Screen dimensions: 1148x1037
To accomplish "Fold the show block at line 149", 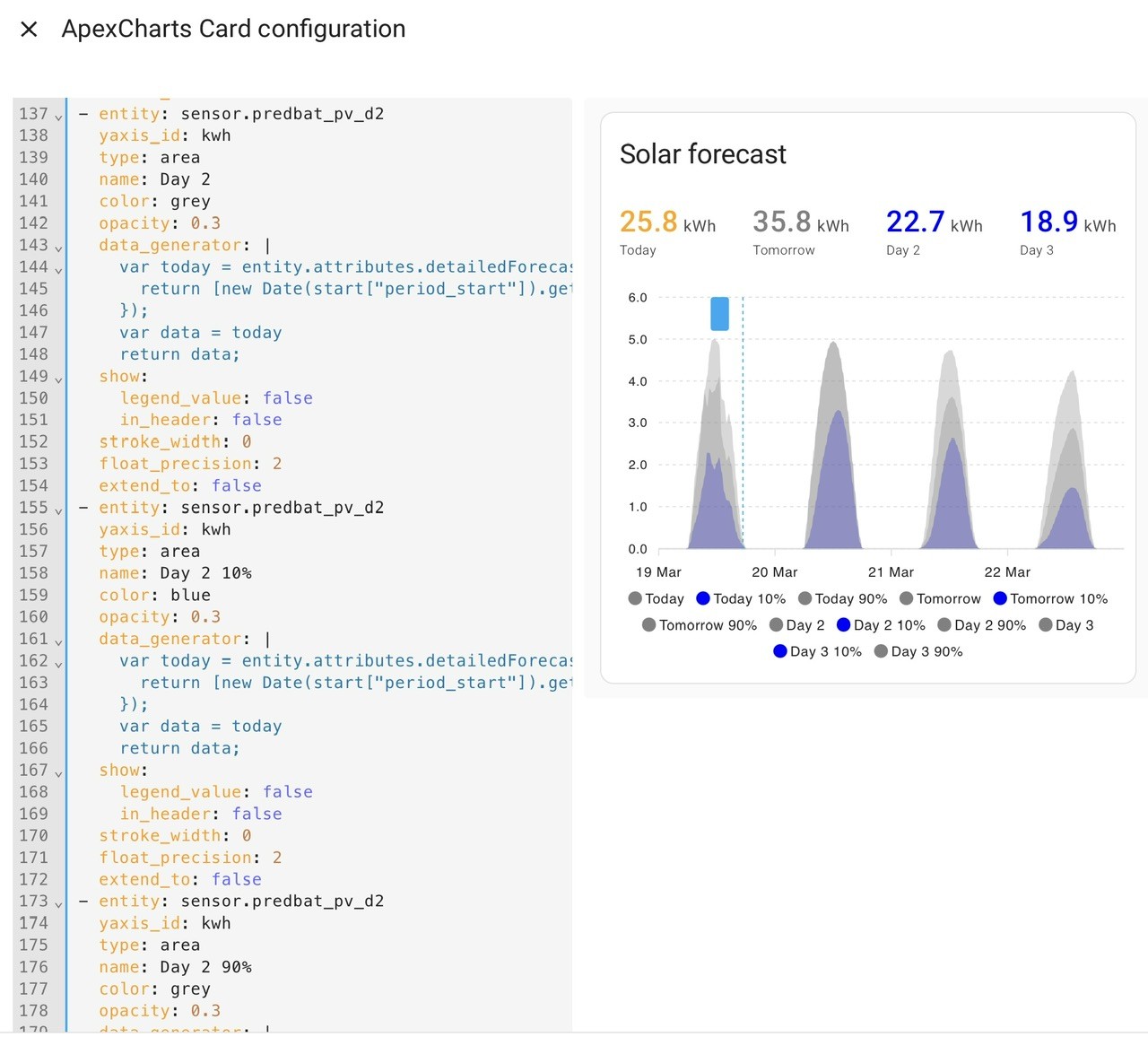I will (58, 379).
